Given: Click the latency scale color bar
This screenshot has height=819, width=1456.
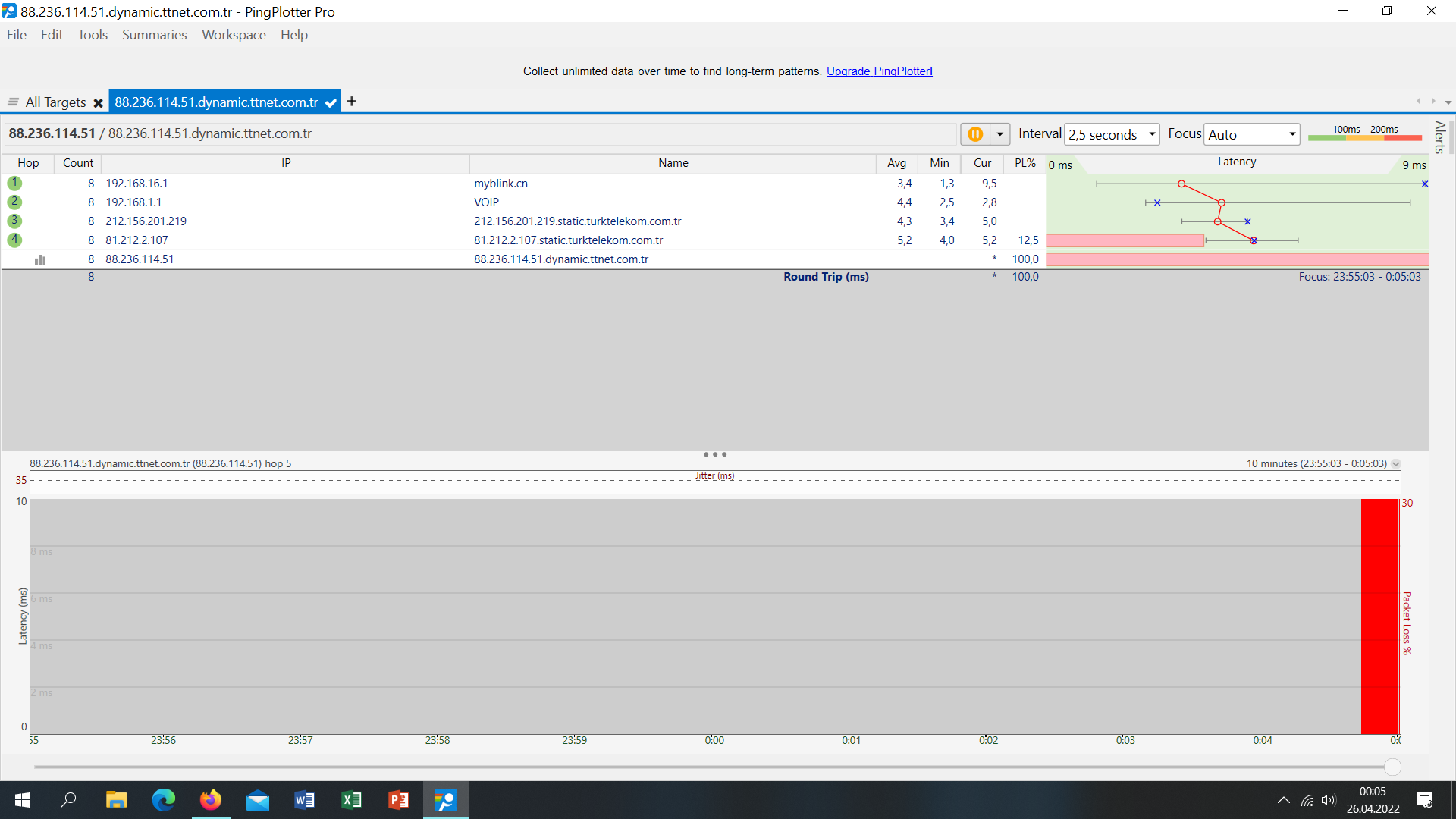Looking at the screenshot, I should click(x=1364, y=137).
